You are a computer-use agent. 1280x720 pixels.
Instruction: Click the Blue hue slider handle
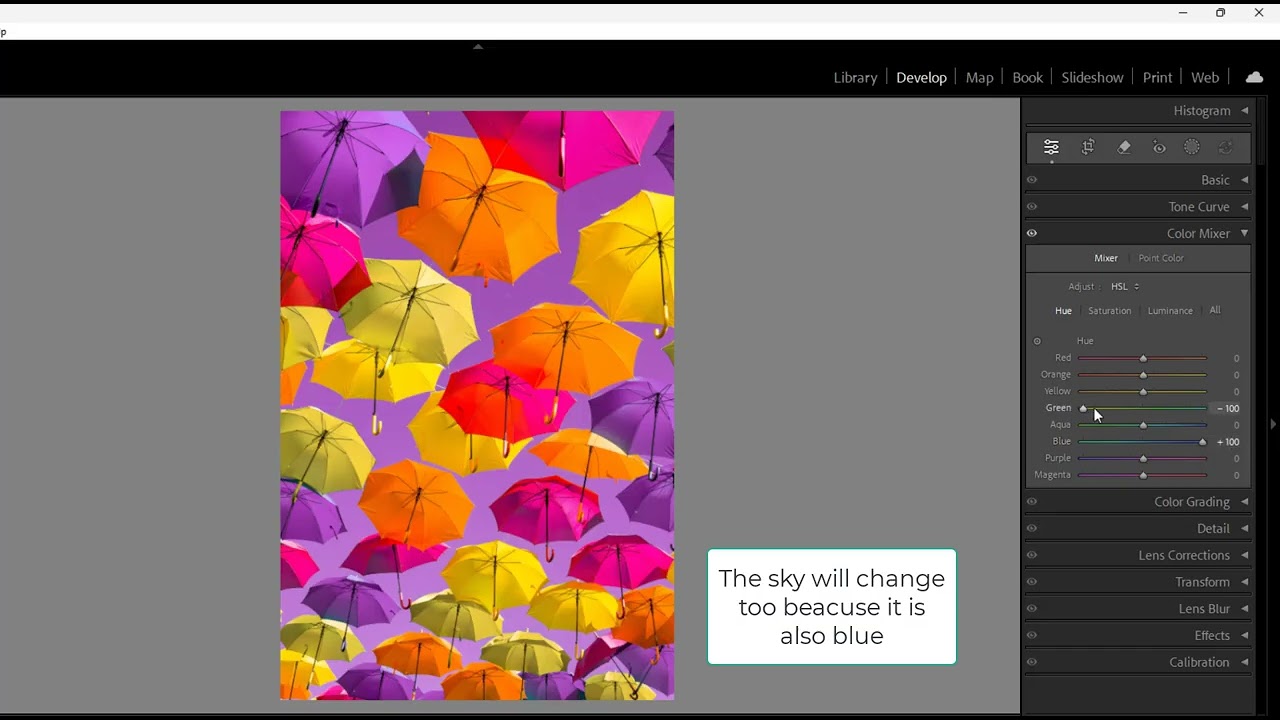click(1203, 442)
